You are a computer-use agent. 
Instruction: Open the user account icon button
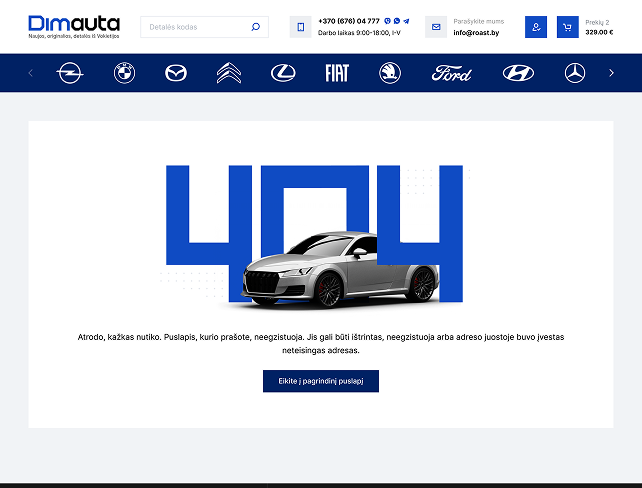click(536, 27)
